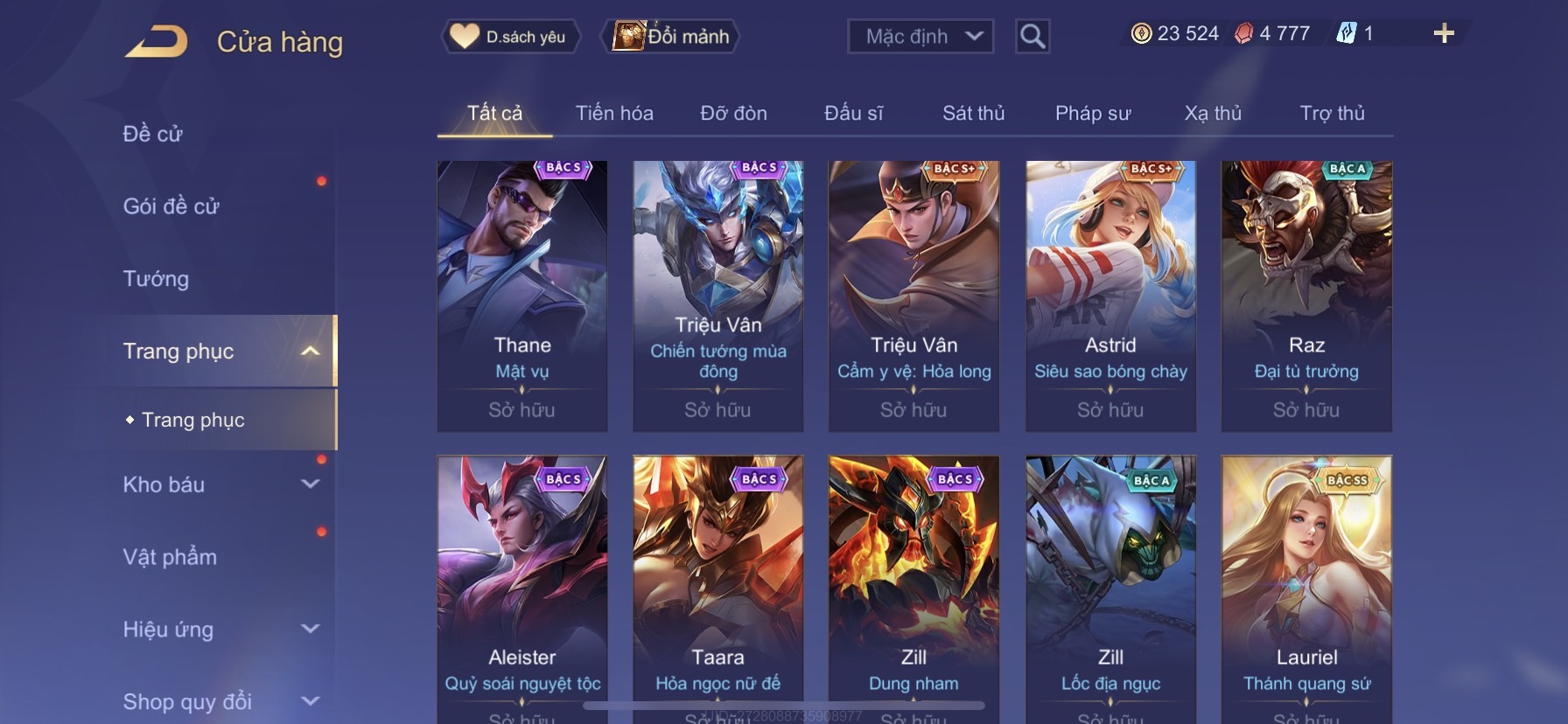The image size is (1568, 724).
Task: Click the blue voucher ticket icon
Action: point(1346,33)
